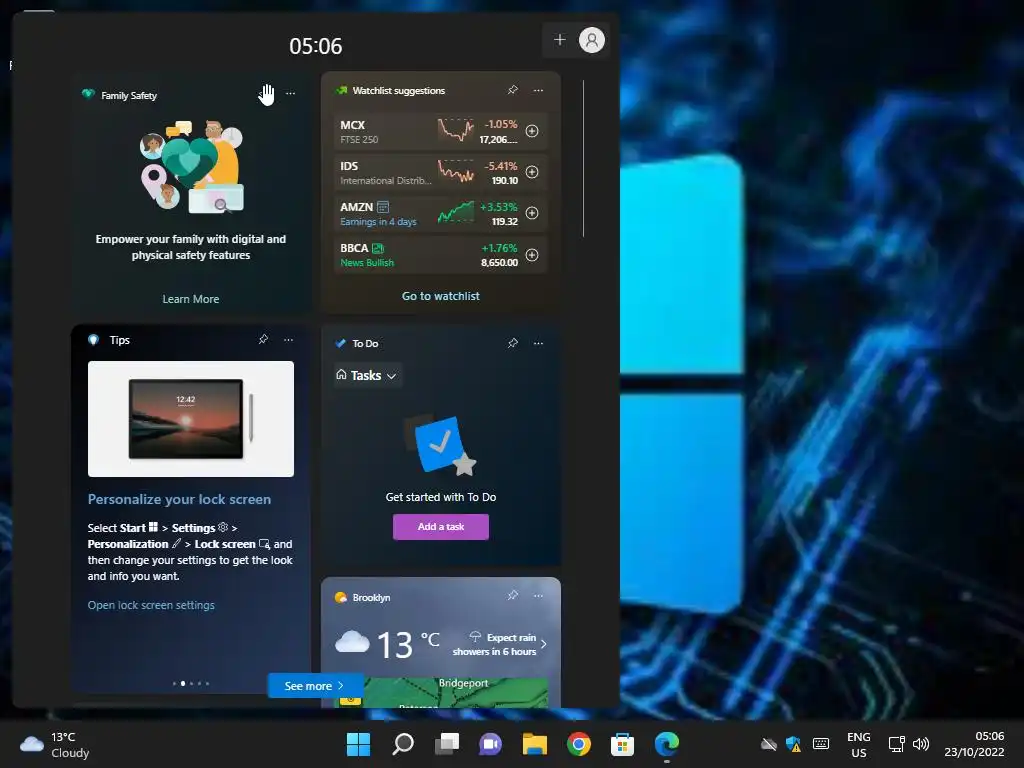Image resolution: width=1024 pixels, height=768 pixels.
Task: Open the clock and date in taskbar
Action: coord(974,744)
